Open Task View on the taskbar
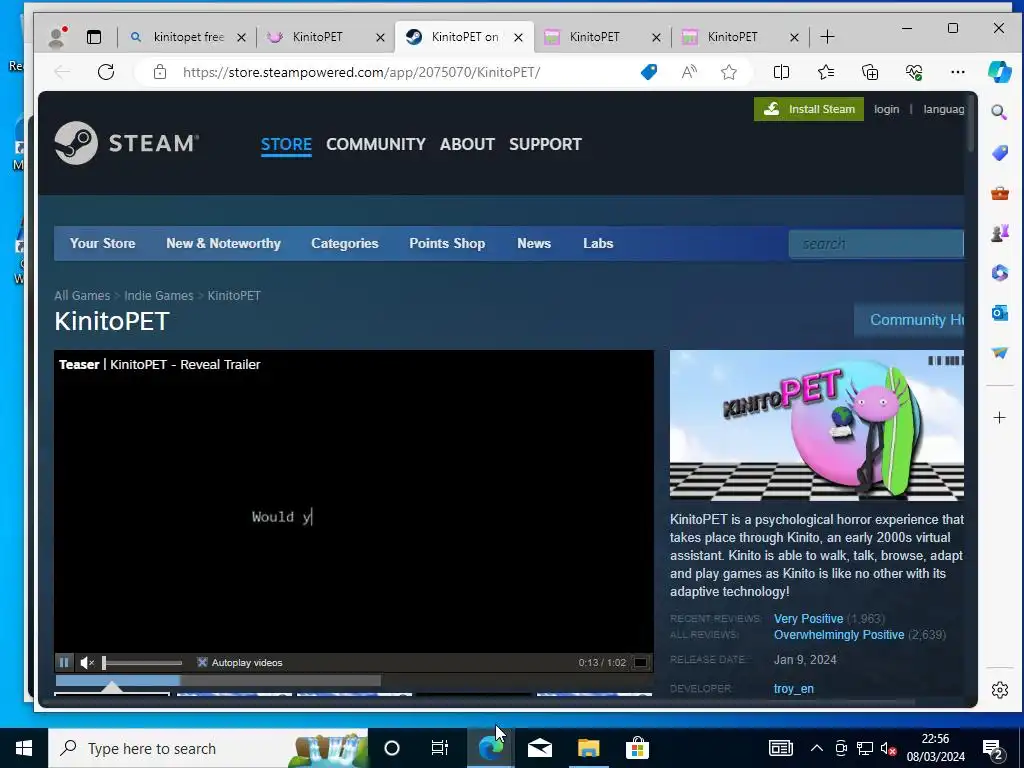The image size is (1024, 768). tap(440, 748)
